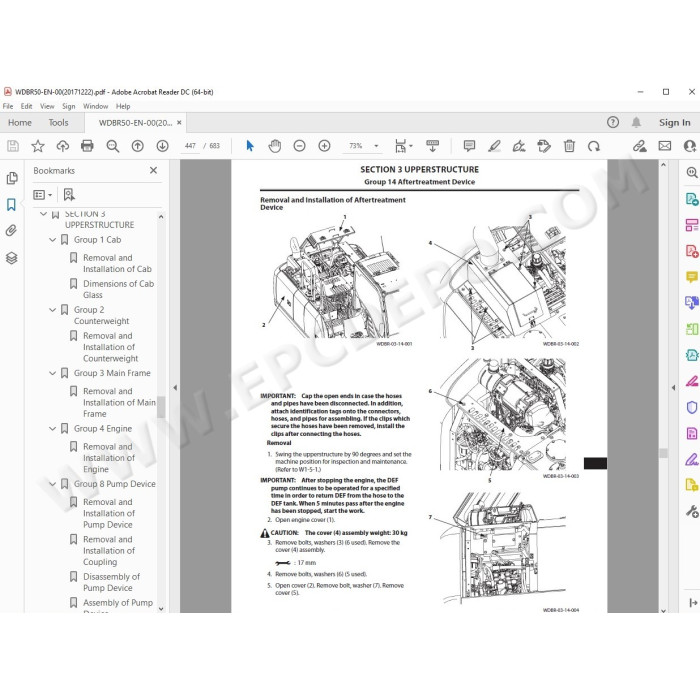Open Removal and Installation of Coupling bookmark

pyautogui.click(x=108, y=550)
